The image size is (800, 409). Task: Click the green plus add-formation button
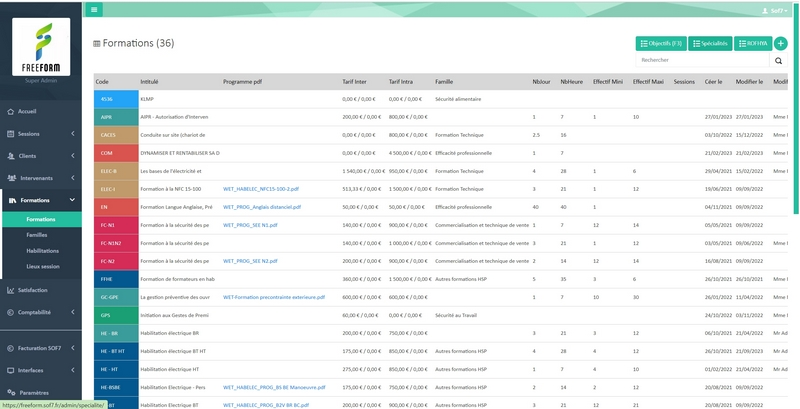tap(780, 43)
